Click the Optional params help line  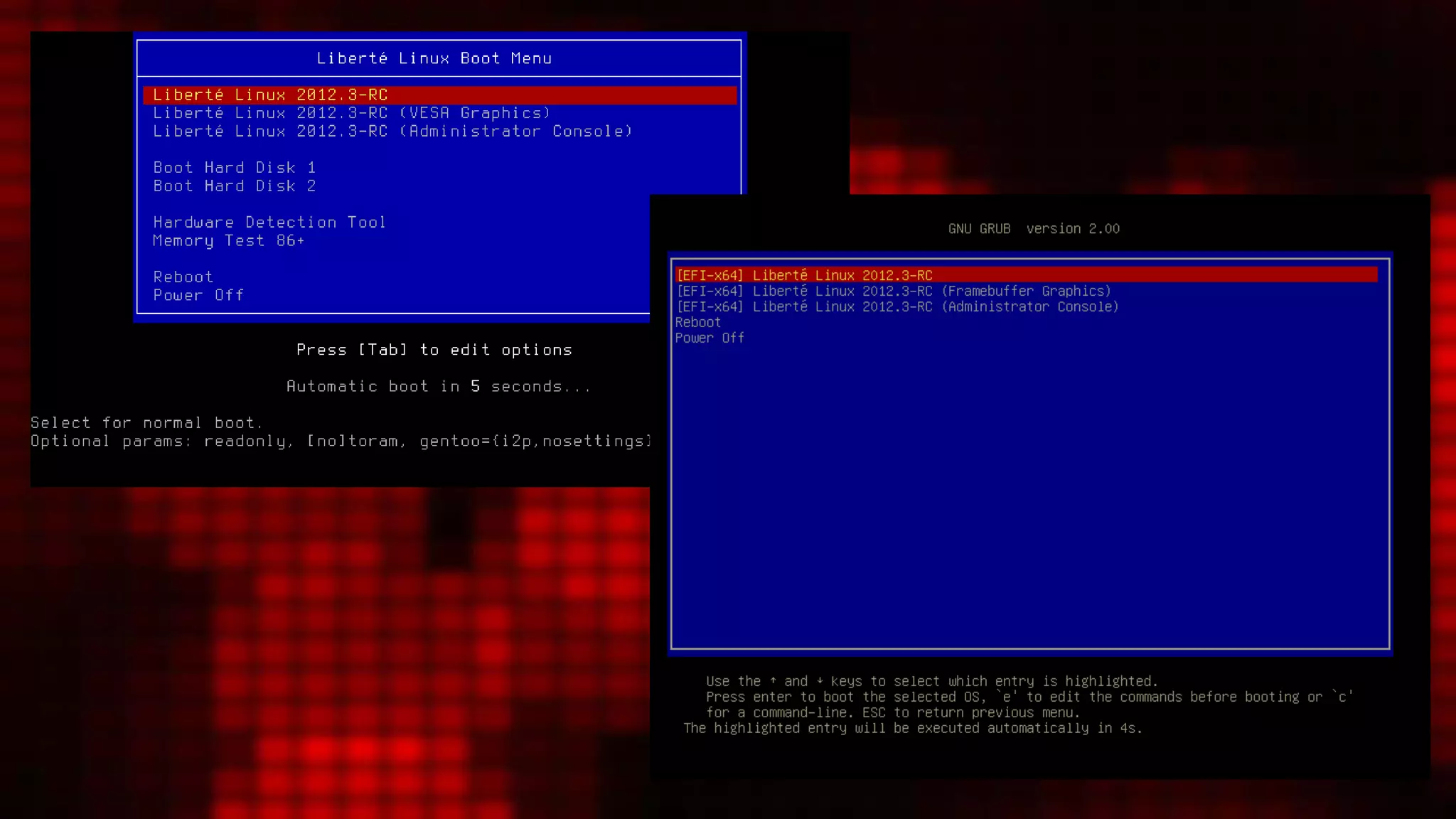[340, 441]
